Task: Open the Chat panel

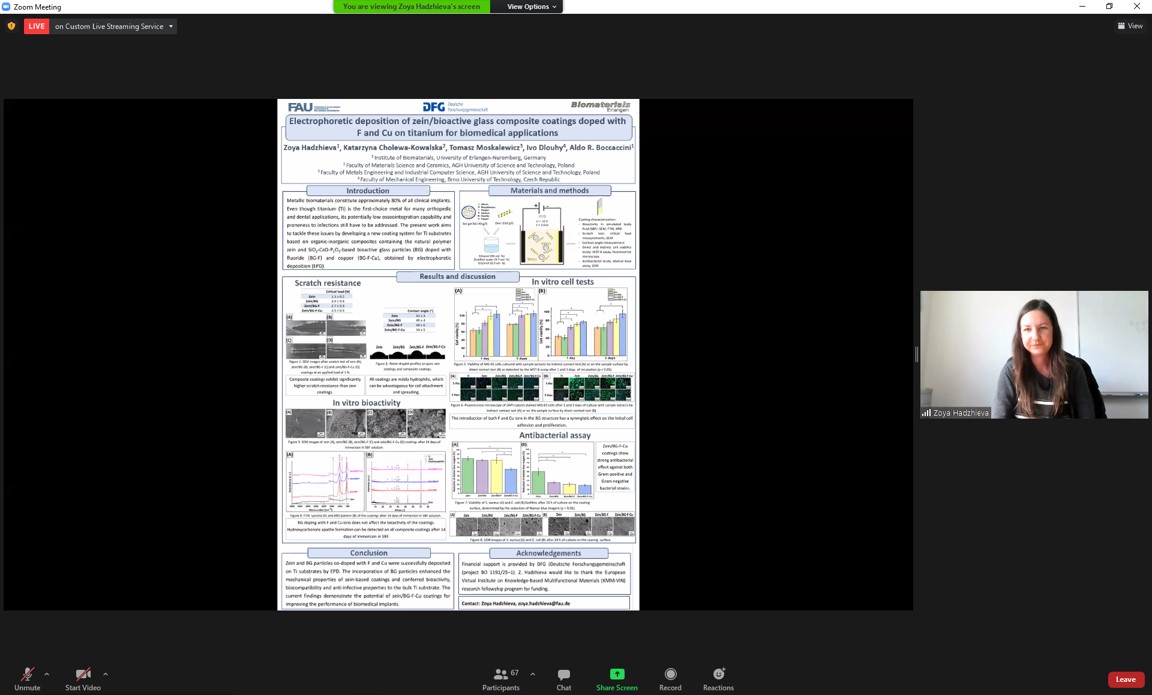Action: pyautogui.click(x=564, y=678)
